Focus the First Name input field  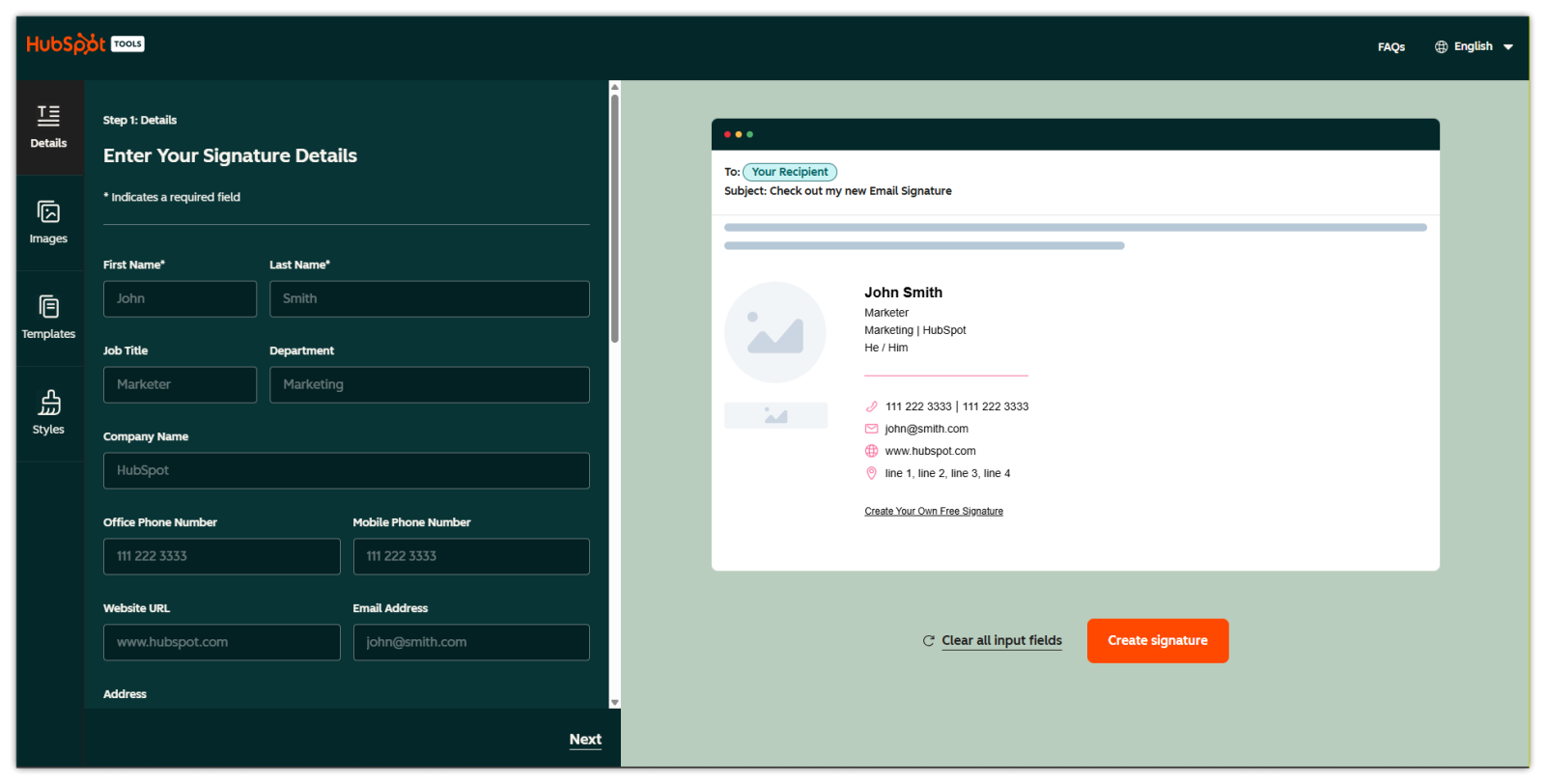(180, 299)
